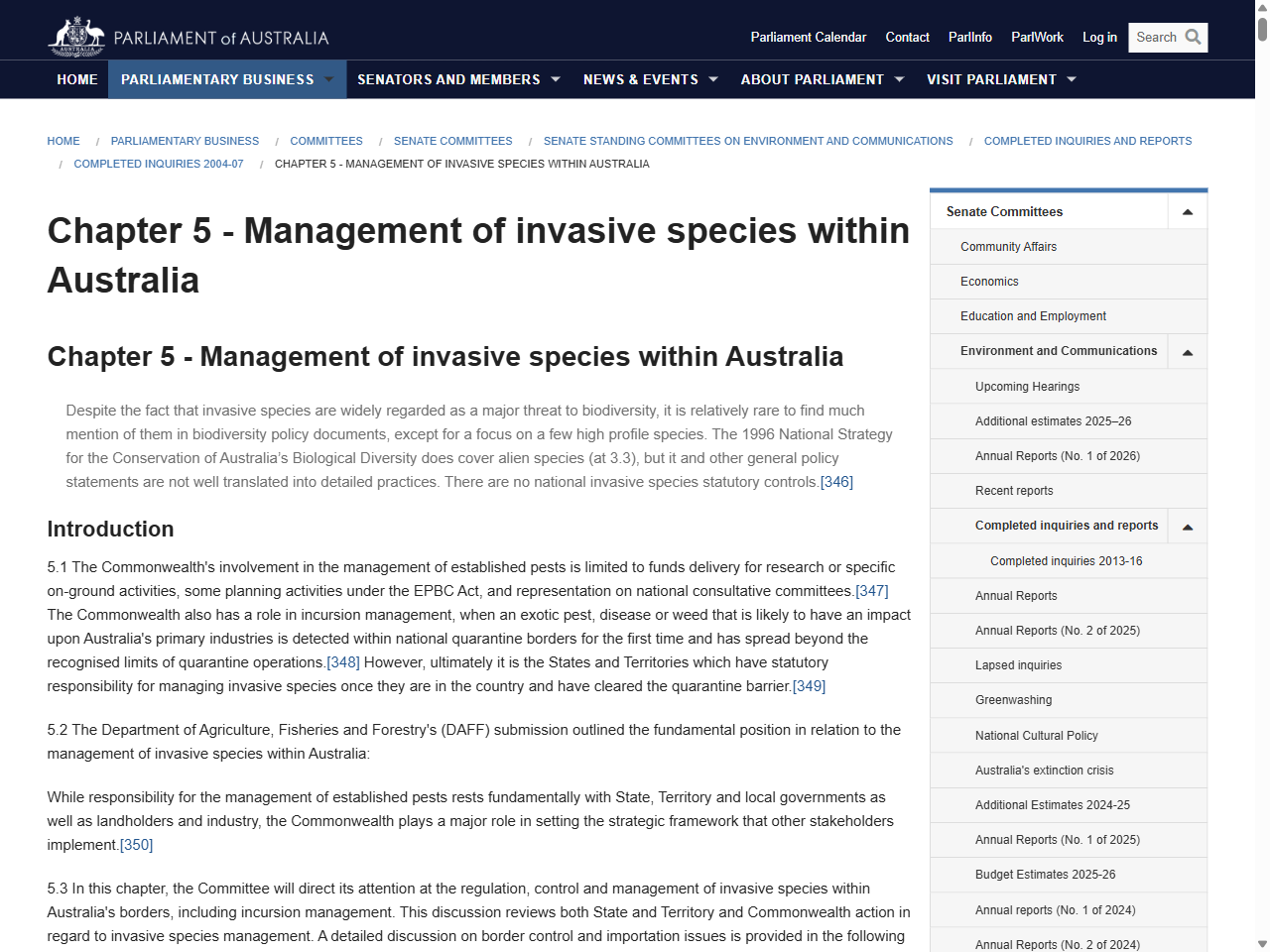1270x952 pixels.
Task: Collapse the Senate Committees sidebar section
Action: tap(1188, 212)
